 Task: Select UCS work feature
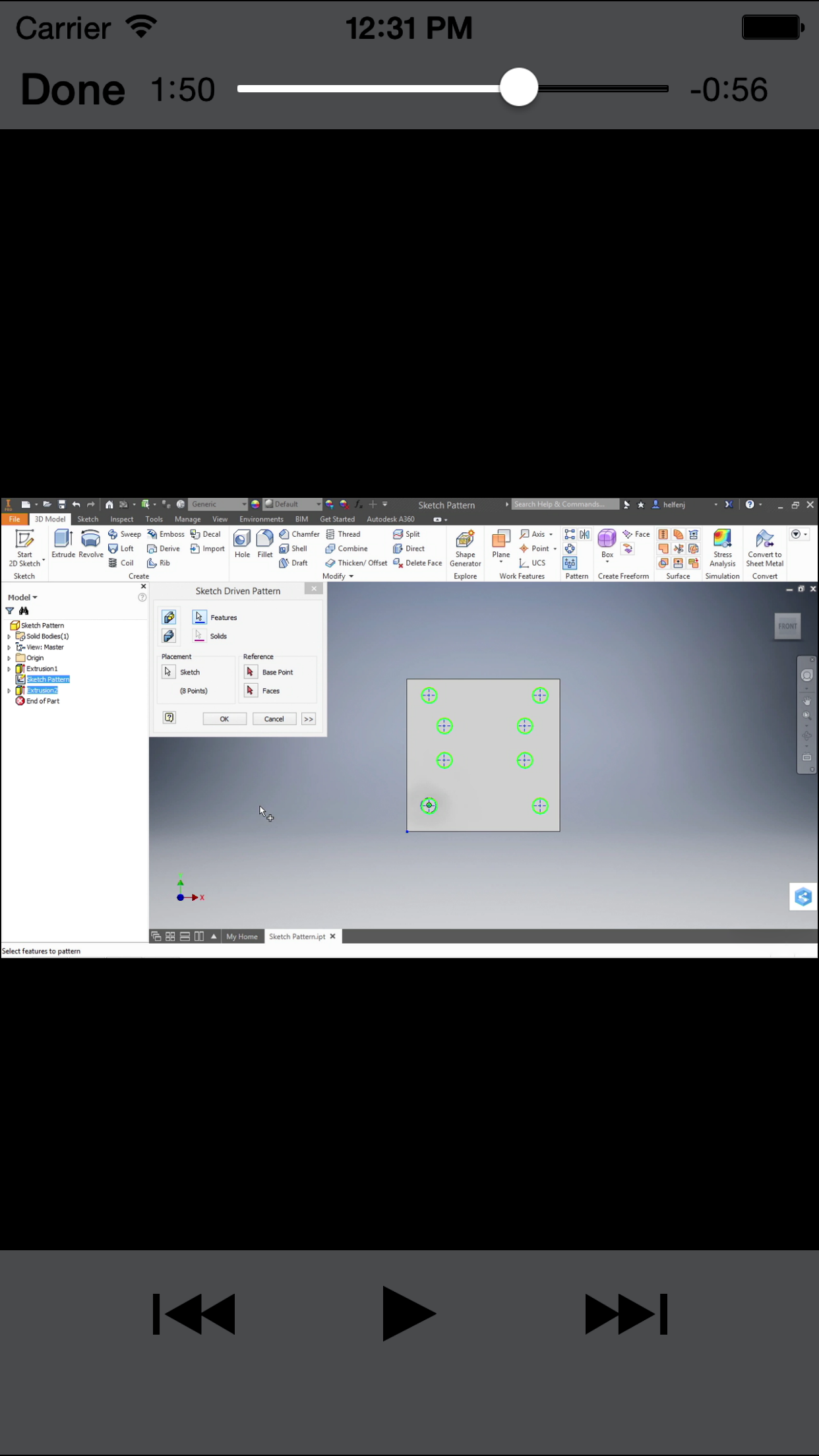(533, 563)
